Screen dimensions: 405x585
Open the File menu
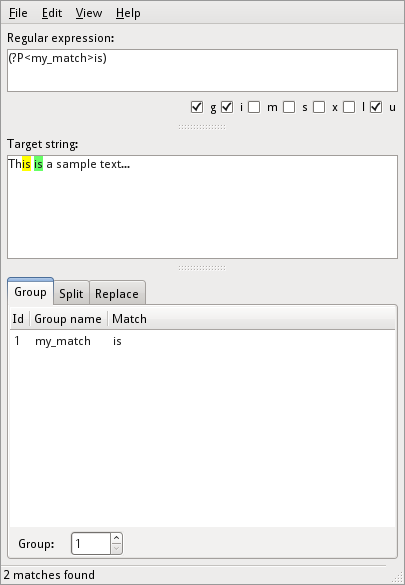point(18,13)
